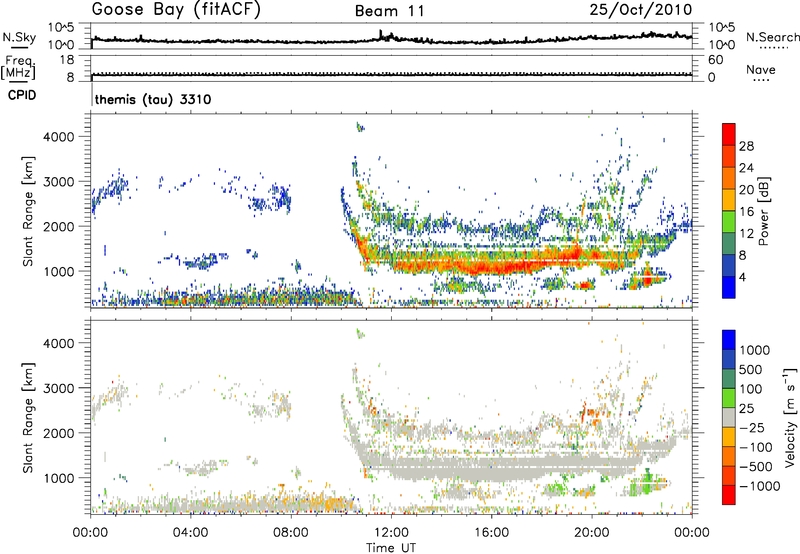Image resolution: width=800 pixels, height=554 pixels.
Task: Pick the red top segment of the Power colorbar
Action: (729, 134)
